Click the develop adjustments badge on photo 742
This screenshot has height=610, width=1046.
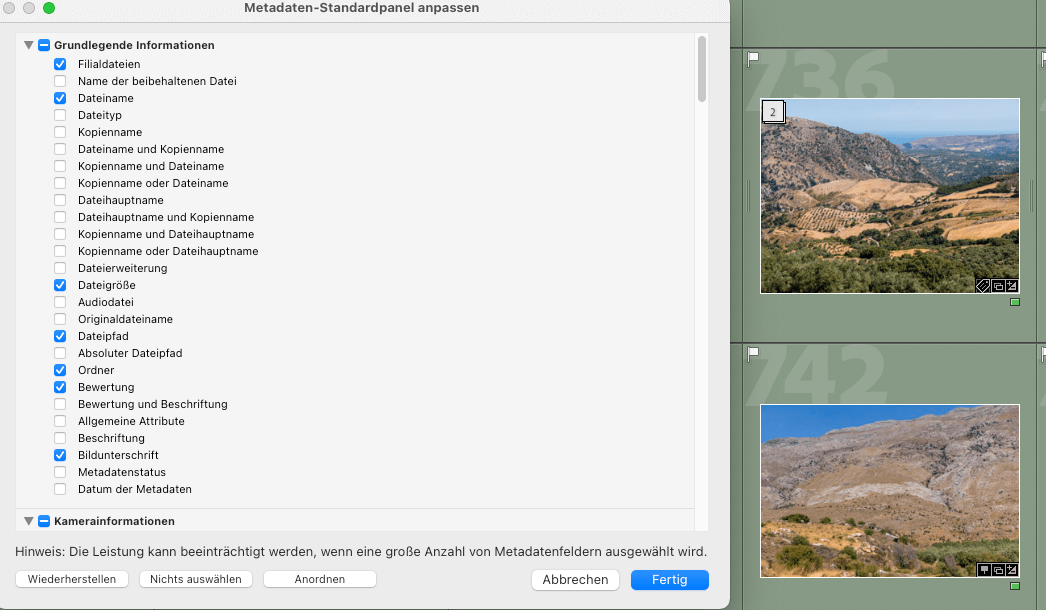click(x=1012, y=570)
